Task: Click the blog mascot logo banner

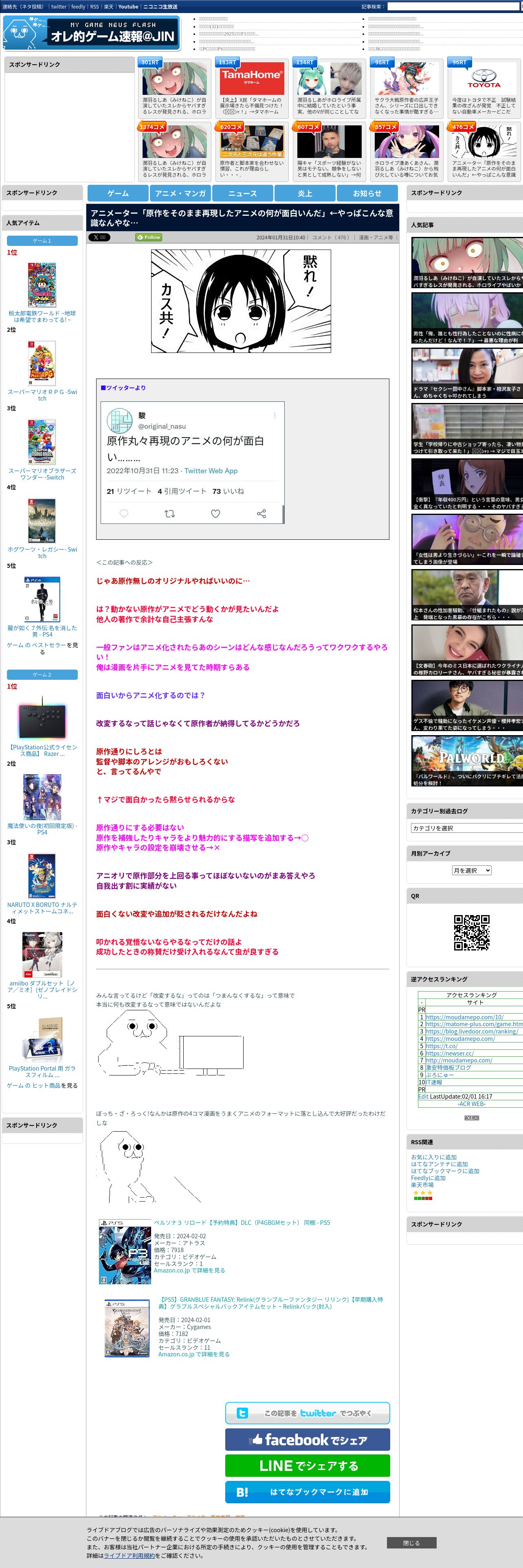Action: coord(91,33)
